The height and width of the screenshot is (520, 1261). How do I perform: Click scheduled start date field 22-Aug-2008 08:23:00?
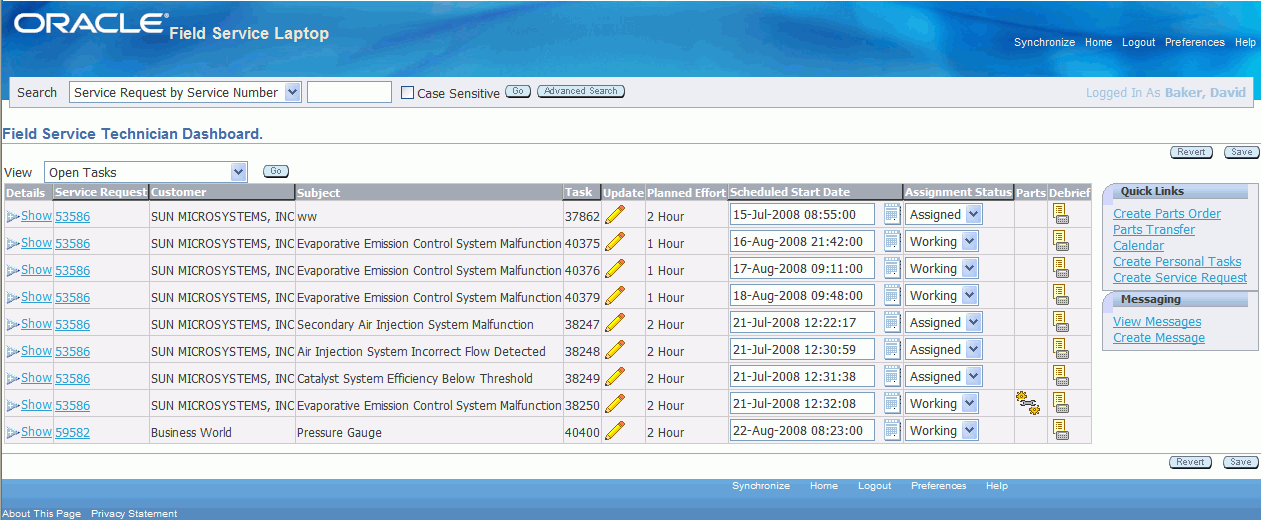tap(802, 430)
